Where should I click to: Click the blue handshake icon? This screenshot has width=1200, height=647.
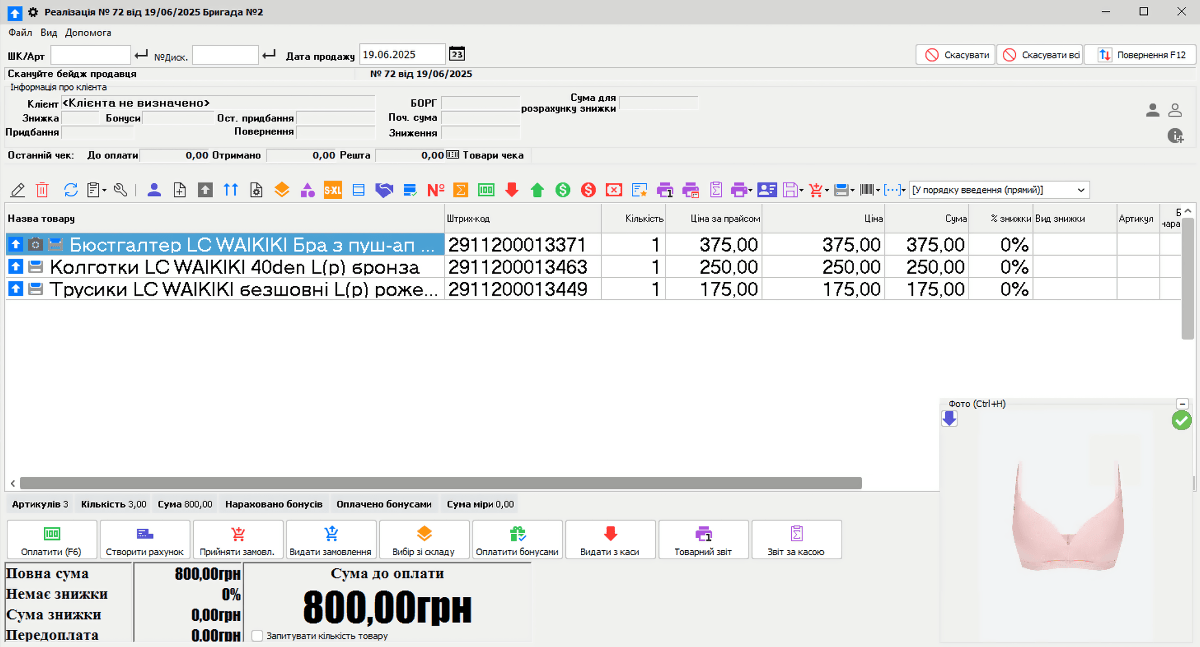(384, 190)
